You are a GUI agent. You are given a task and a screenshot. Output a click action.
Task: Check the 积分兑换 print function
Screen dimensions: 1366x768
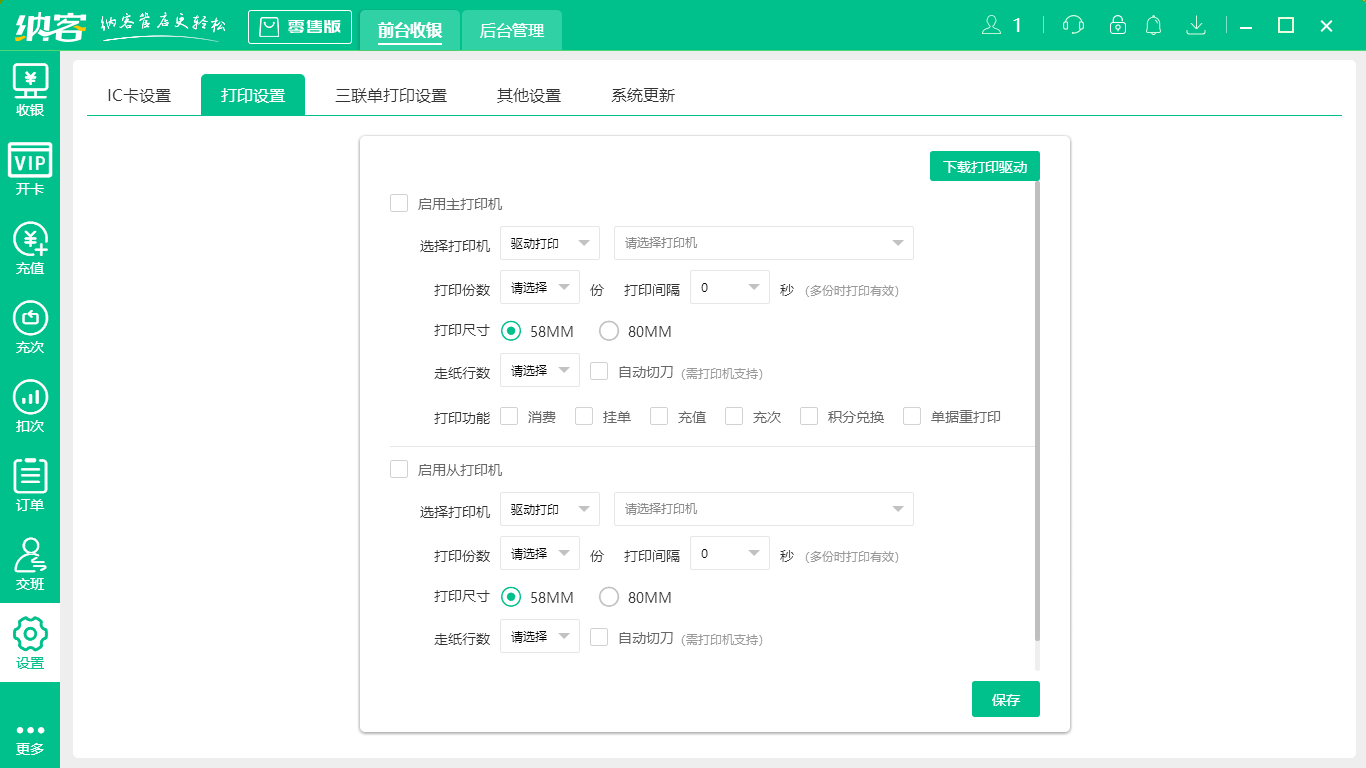pos(809,416)
